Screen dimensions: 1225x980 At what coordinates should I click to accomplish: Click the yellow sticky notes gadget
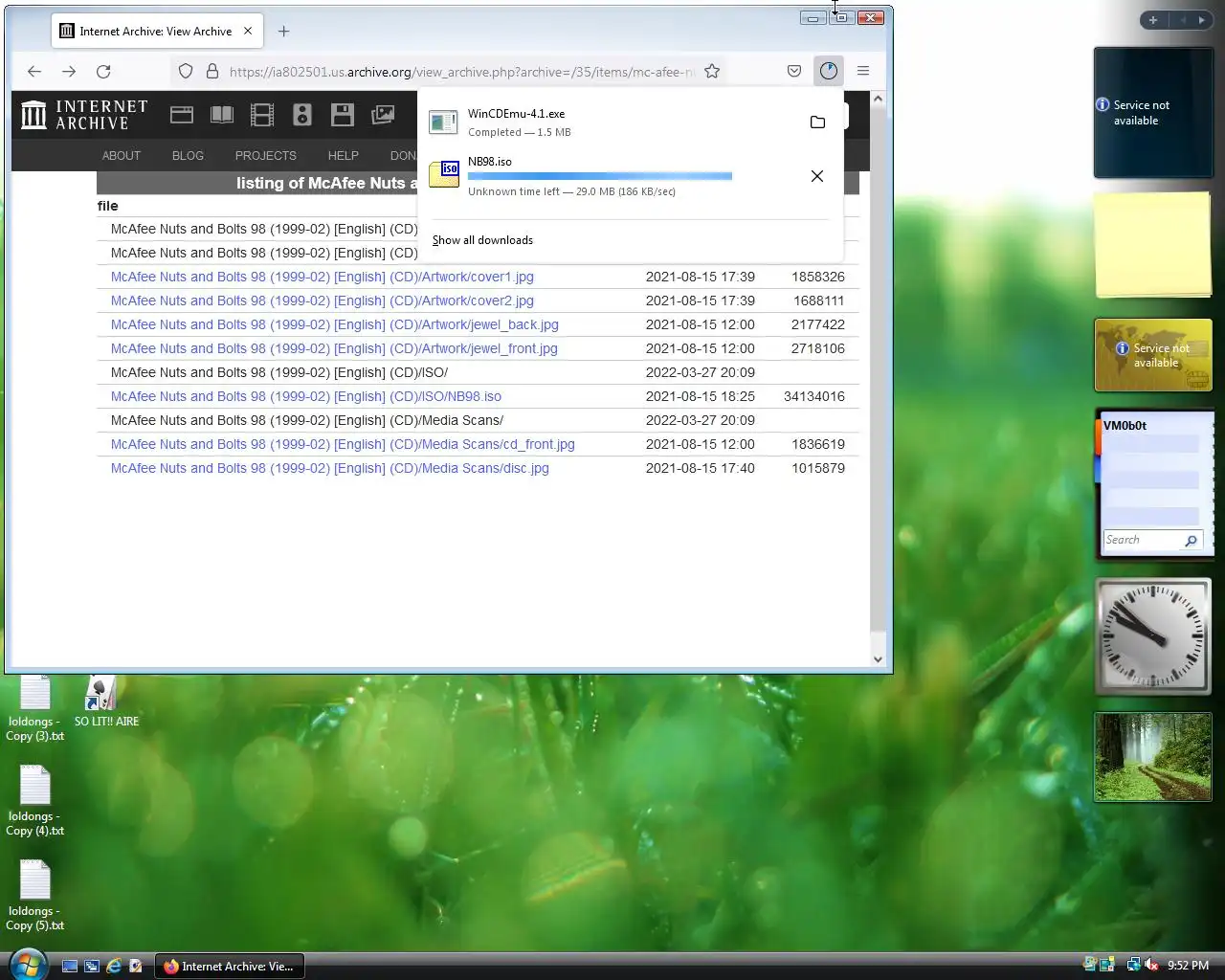tap(1153, 245)
